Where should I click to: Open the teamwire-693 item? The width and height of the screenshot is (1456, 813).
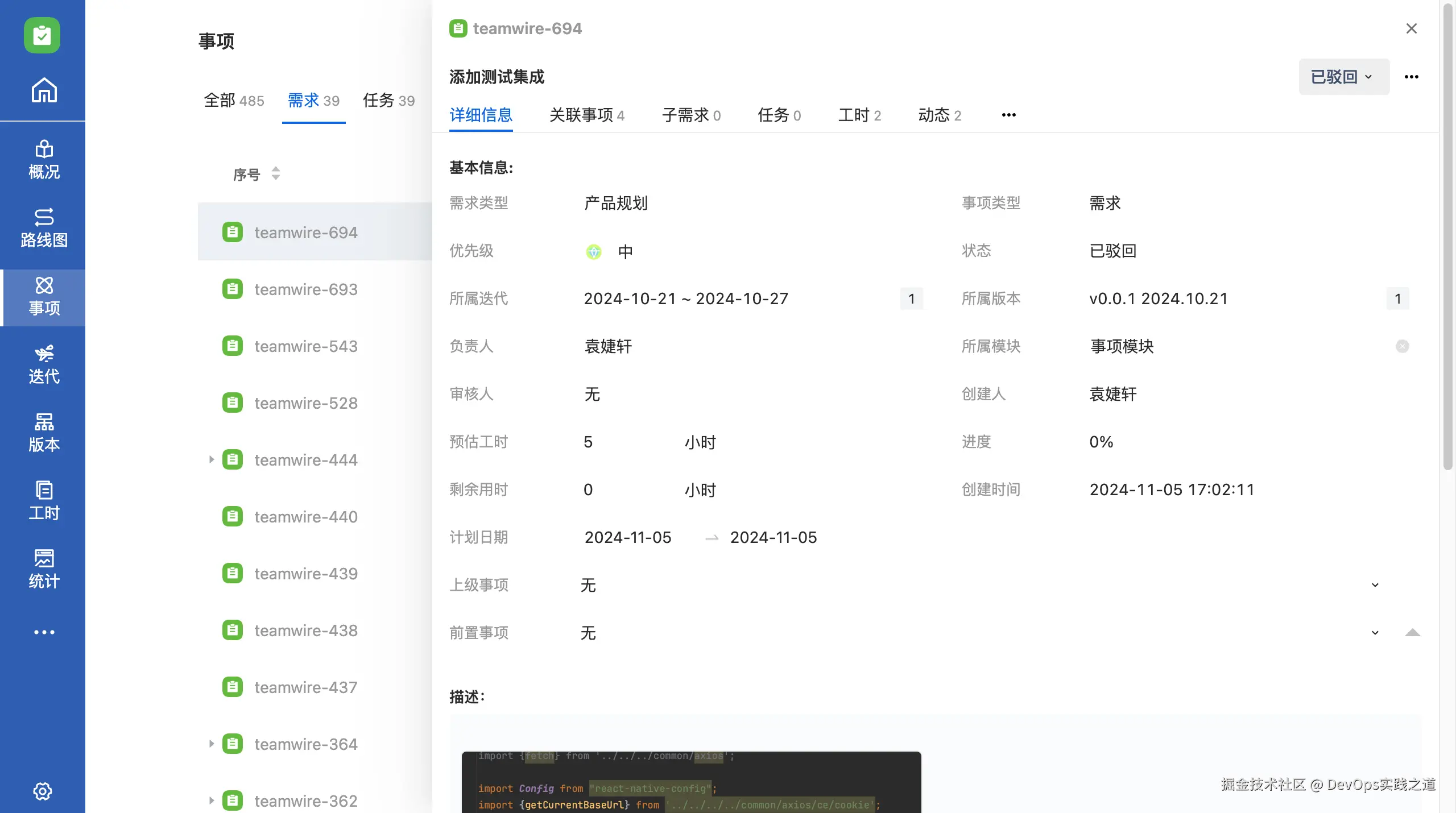pos(305,289)
